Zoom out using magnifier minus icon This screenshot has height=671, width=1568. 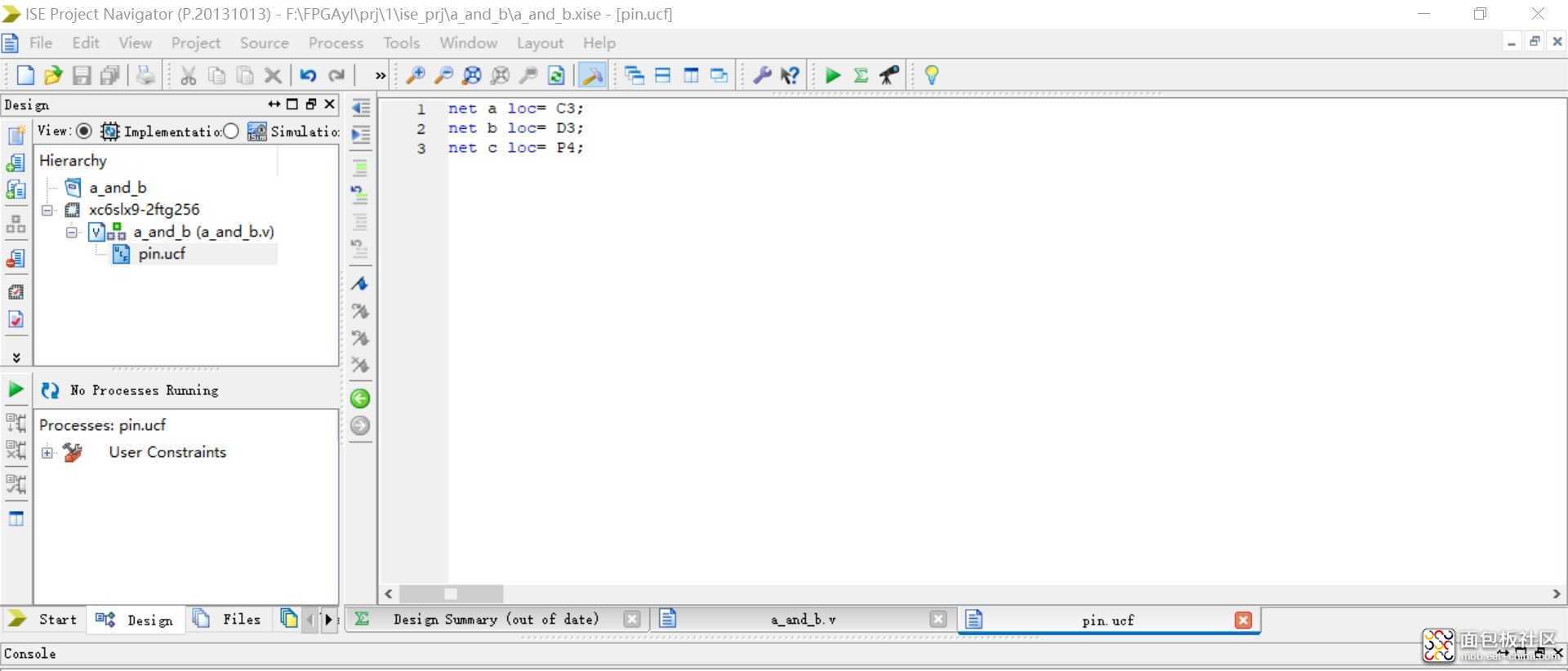443,75
